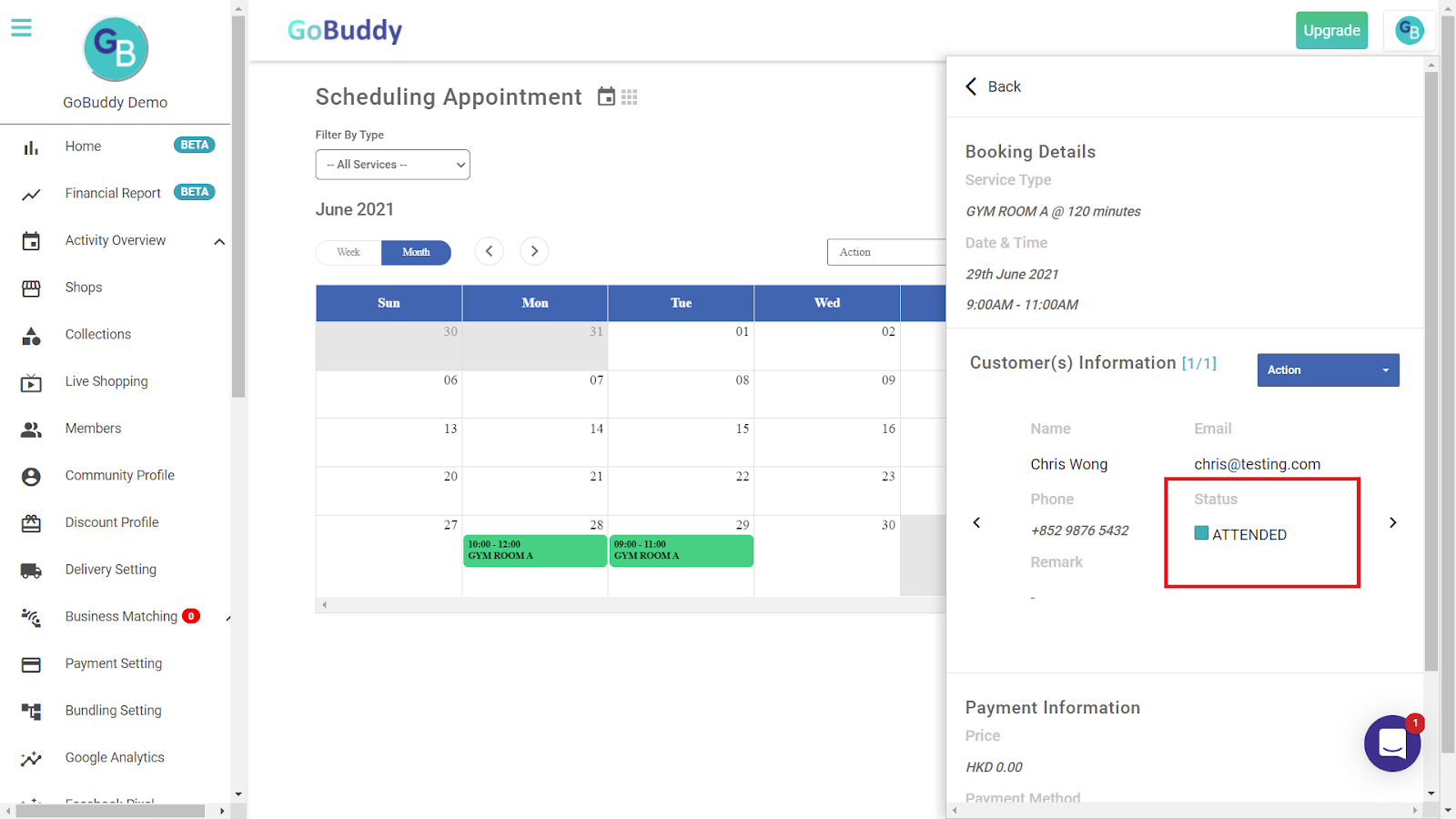Image resolution: width=1456 pixels, height=819 pixels.
Task: Open Filter By Type All Services dropdown
Action: [392, 165]
